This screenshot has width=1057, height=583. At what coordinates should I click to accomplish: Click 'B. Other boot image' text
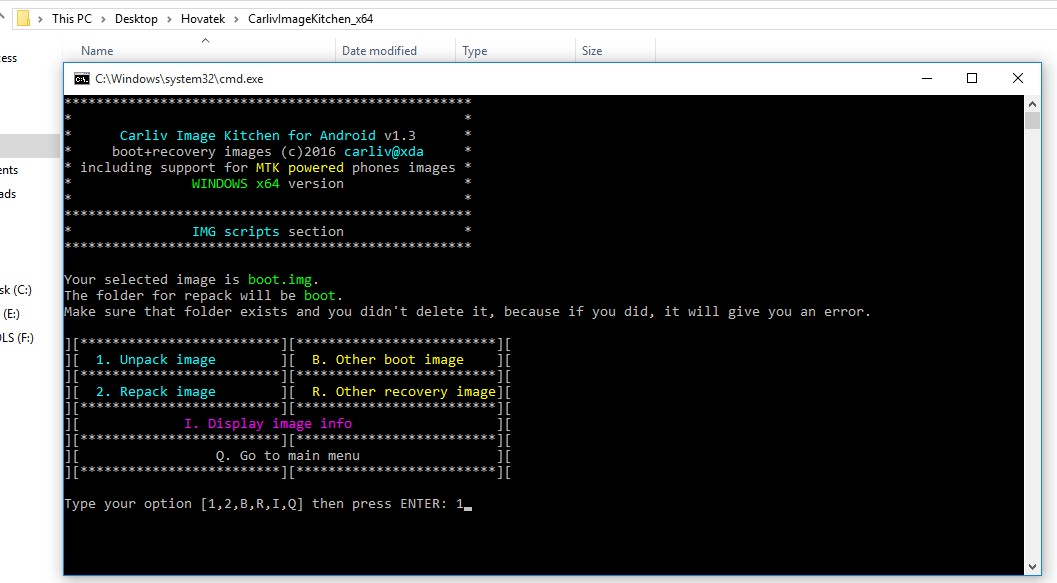388,359
